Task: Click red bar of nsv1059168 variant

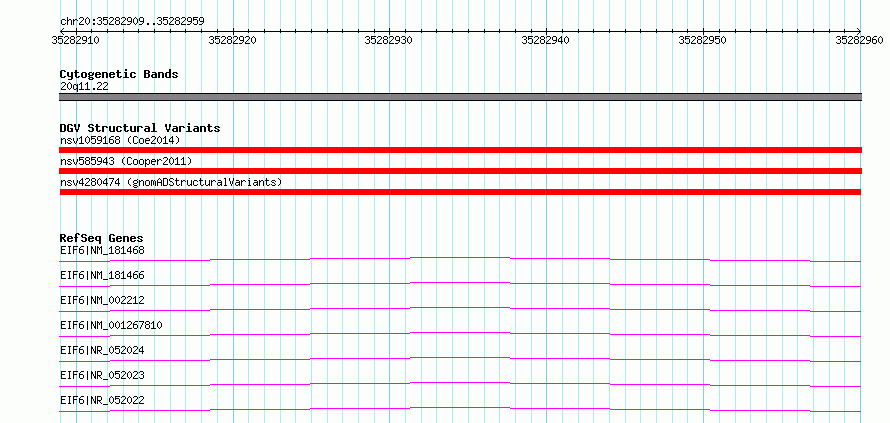Action: (460, 150)
